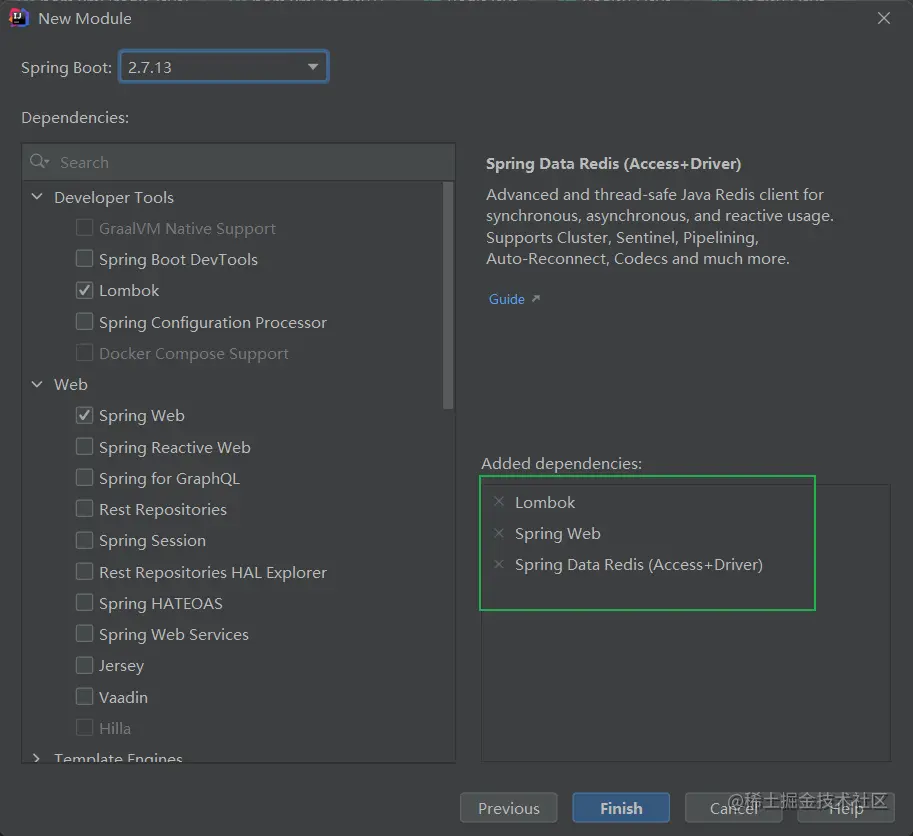Screen dimensions: 913x836
Task: Toggle Docker Compose Support checkbox
Action: coord(84,353)
